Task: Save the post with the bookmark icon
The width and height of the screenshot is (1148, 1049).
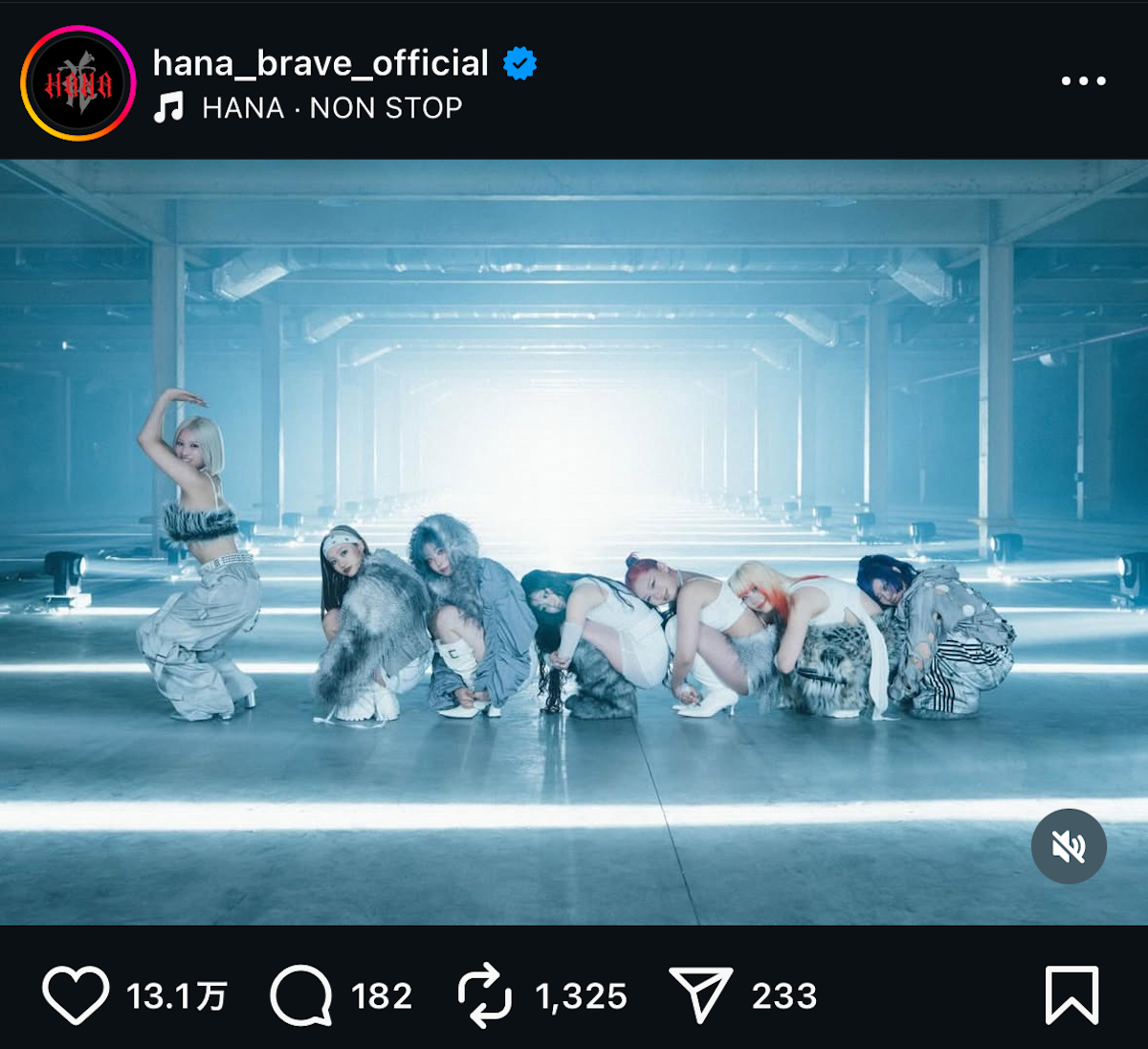Action: pos(1071,995)
